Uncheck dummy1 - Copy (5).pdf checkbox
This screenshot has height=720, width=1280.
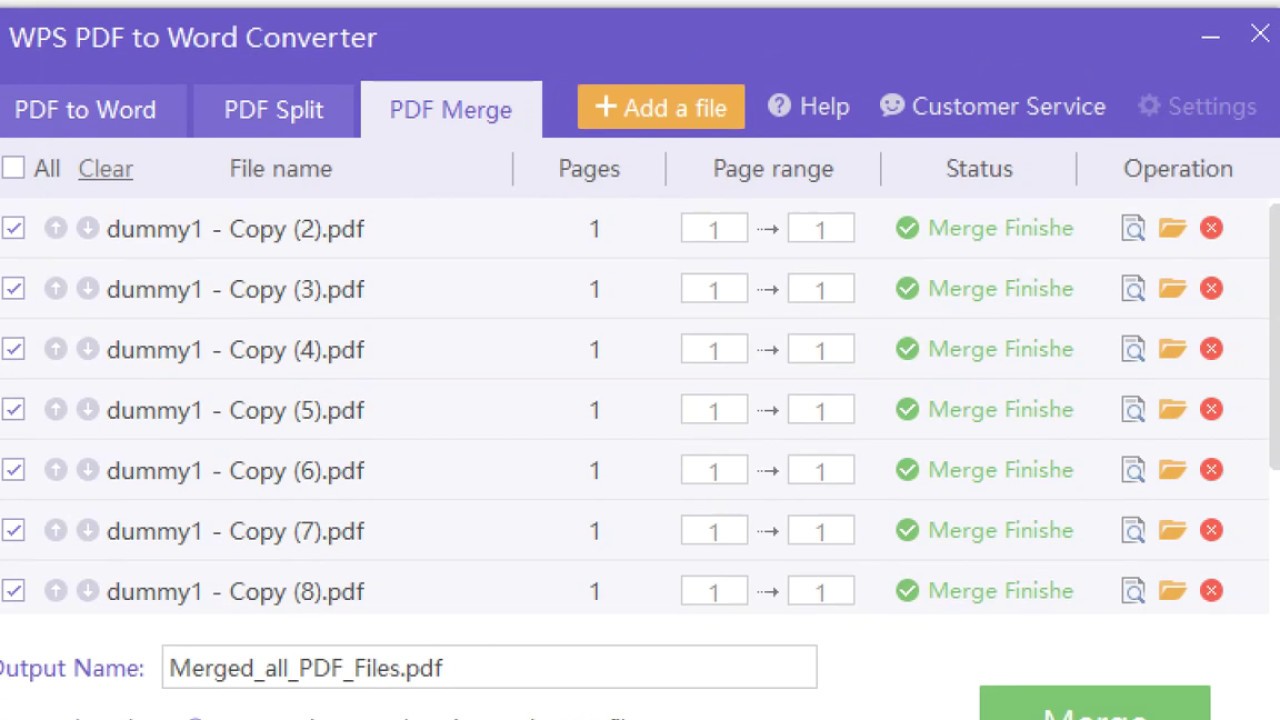[x=13, y=410]
